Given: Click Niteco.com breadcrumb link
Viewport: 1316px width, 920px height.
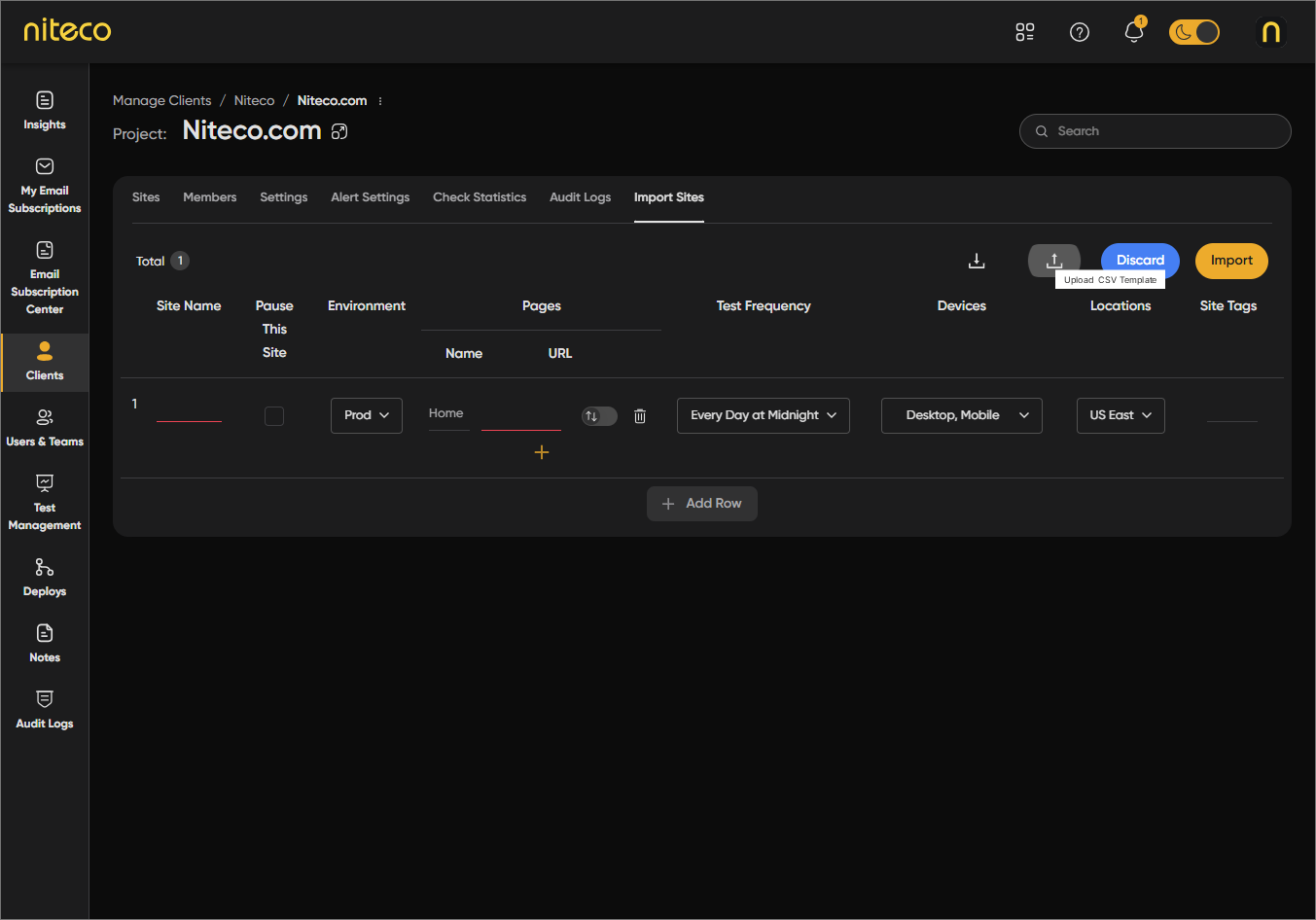Looking at the screenshot, I should pos(332,100).
